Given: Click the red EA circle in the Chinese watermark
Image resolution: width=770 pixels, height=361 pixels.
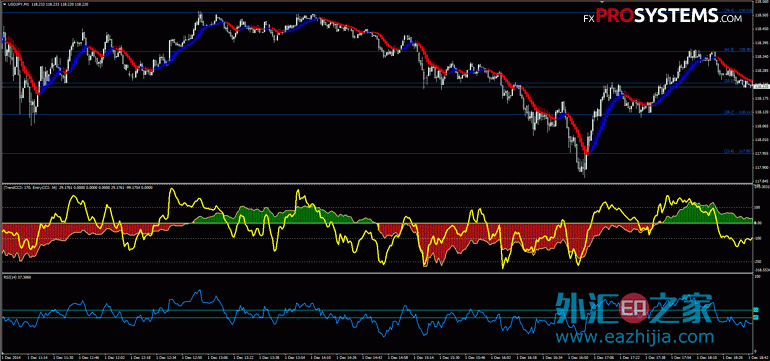Looking at the screenshot, I should pyautogui.click(x=633, y=307).
